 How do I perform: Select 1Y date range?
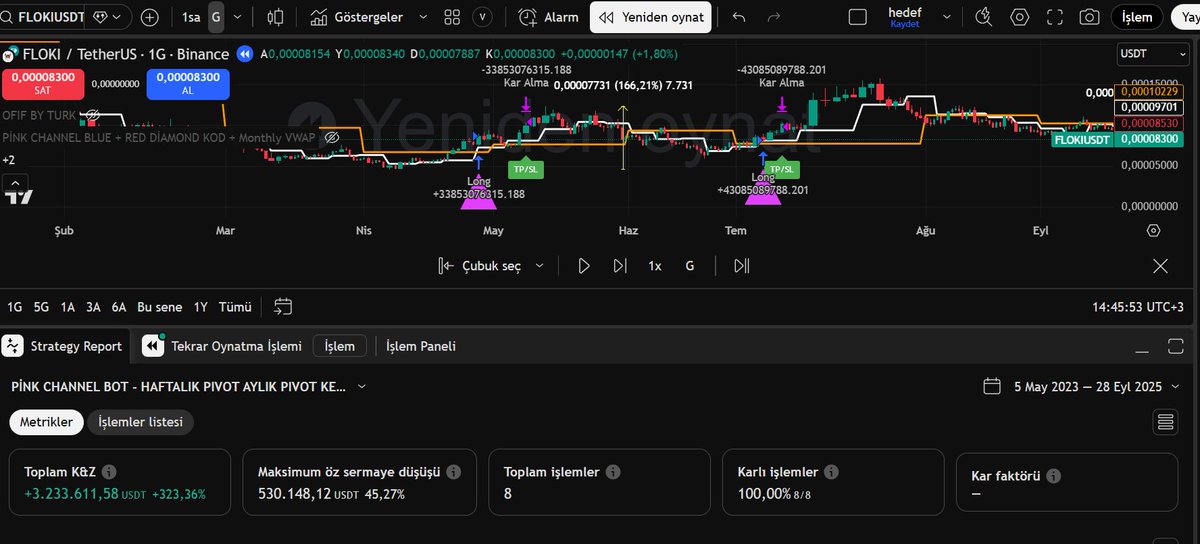[201, 307]
